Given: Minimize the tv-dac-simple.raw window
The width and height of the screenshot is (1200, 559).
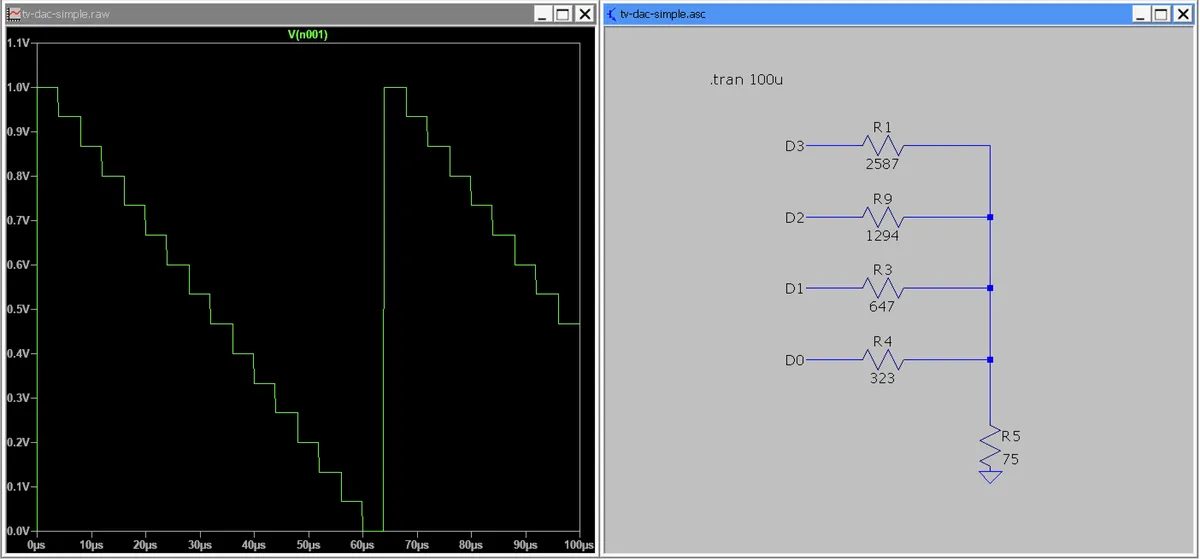Looking at the screenshot, I should point(543,14).
